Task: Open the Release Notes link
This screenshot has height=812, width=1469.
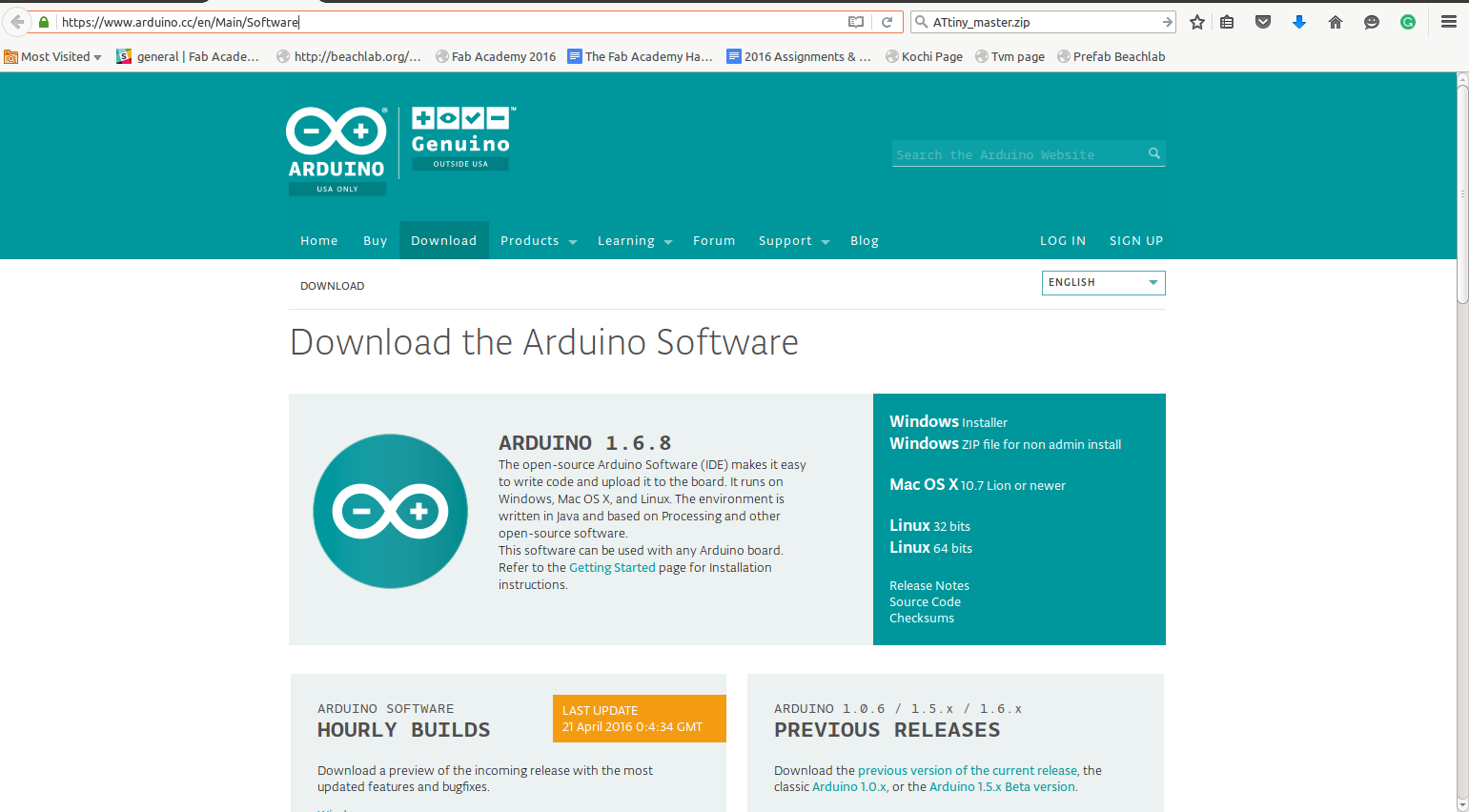Action: pyautogui.click(x=929, y=585)
